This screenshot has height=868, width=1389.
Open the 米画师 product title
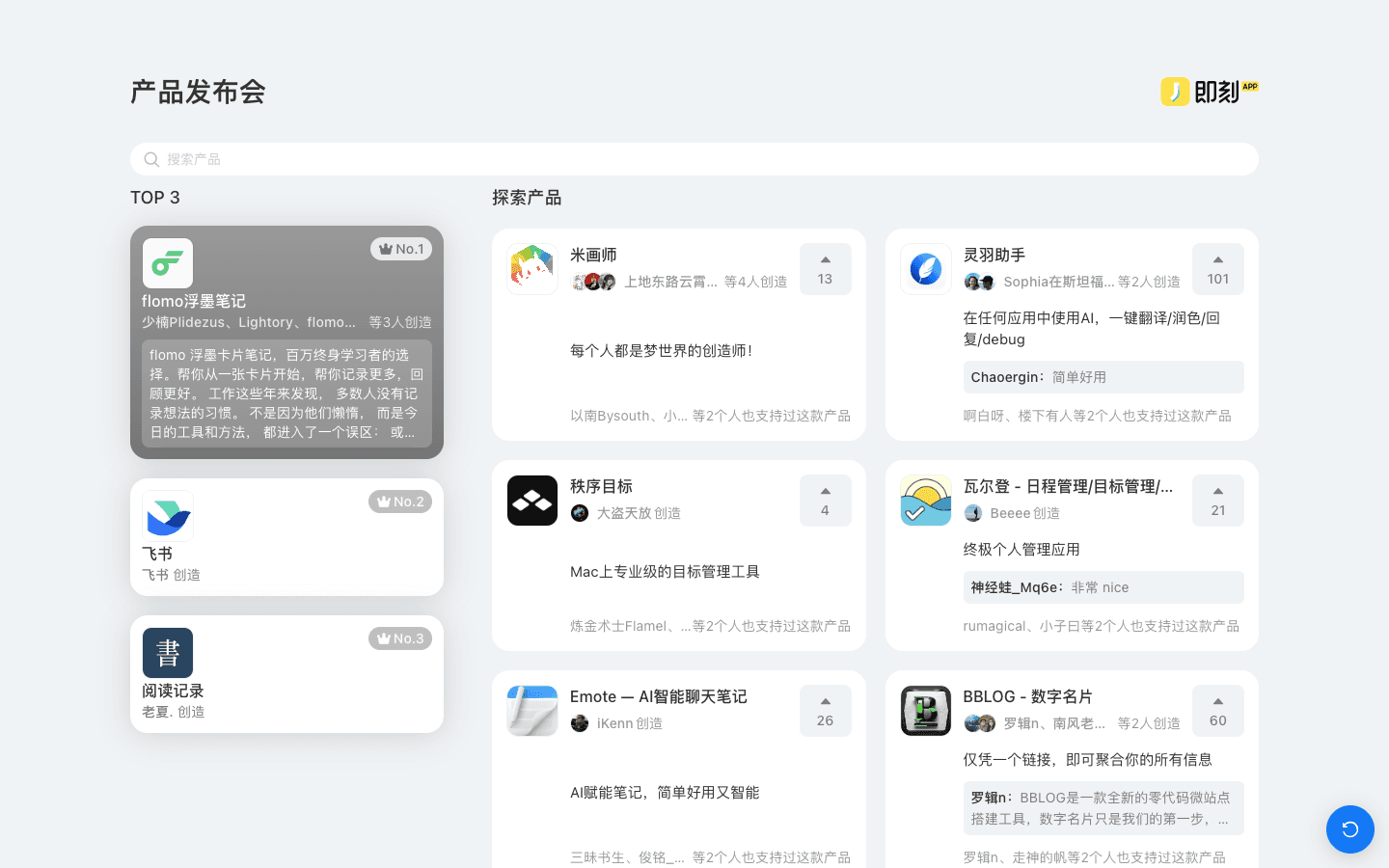pos(593,255)
